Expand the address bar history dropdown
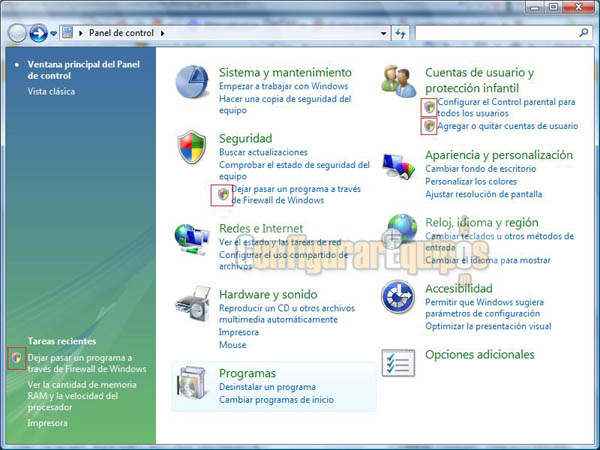Image resolution: width=600 pixels, height=450 pixels. pyautogui.click(x=383, y=33)
